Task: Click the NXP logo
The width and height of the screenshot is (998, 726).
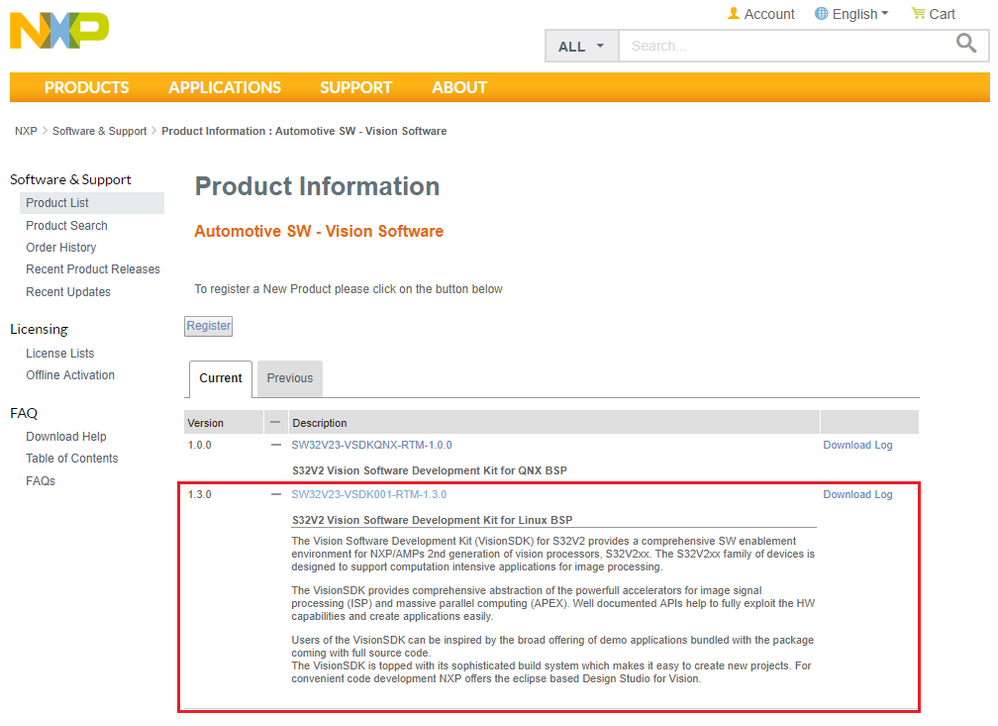Action: [x=59, y=31]
